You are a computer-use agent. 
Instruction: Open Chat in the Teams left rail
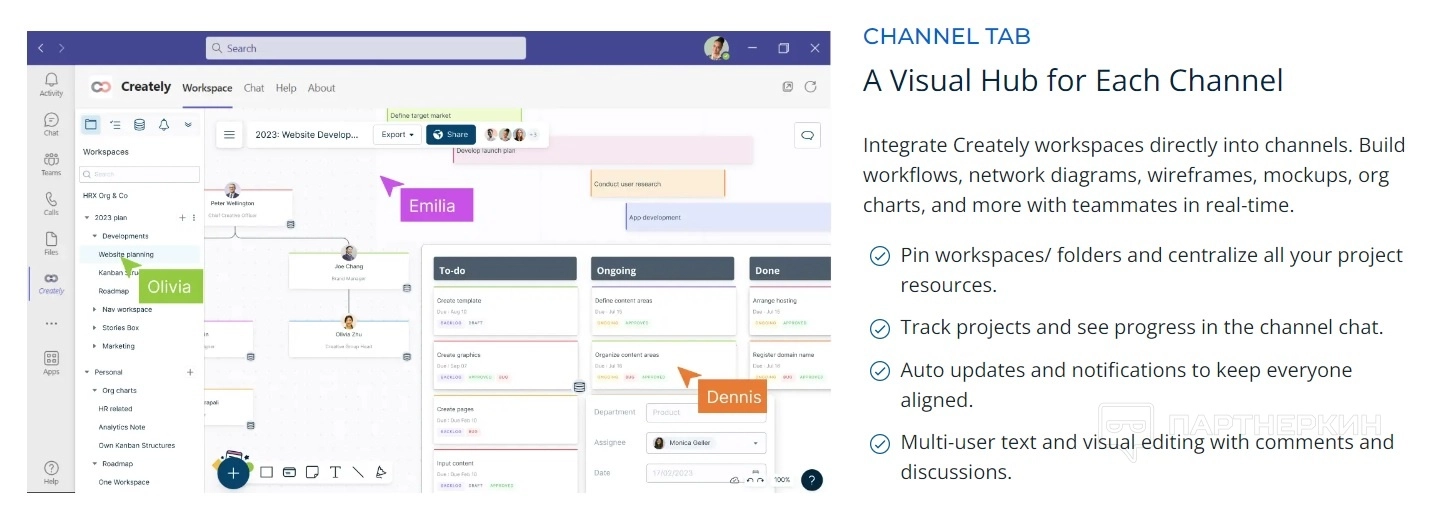[51, 124]
